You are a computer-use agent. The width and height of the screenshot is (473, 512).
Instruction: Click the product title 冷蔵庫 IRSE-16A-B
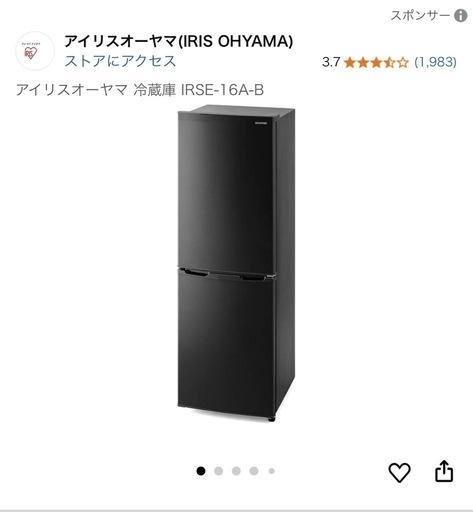(x=199, y=90)
